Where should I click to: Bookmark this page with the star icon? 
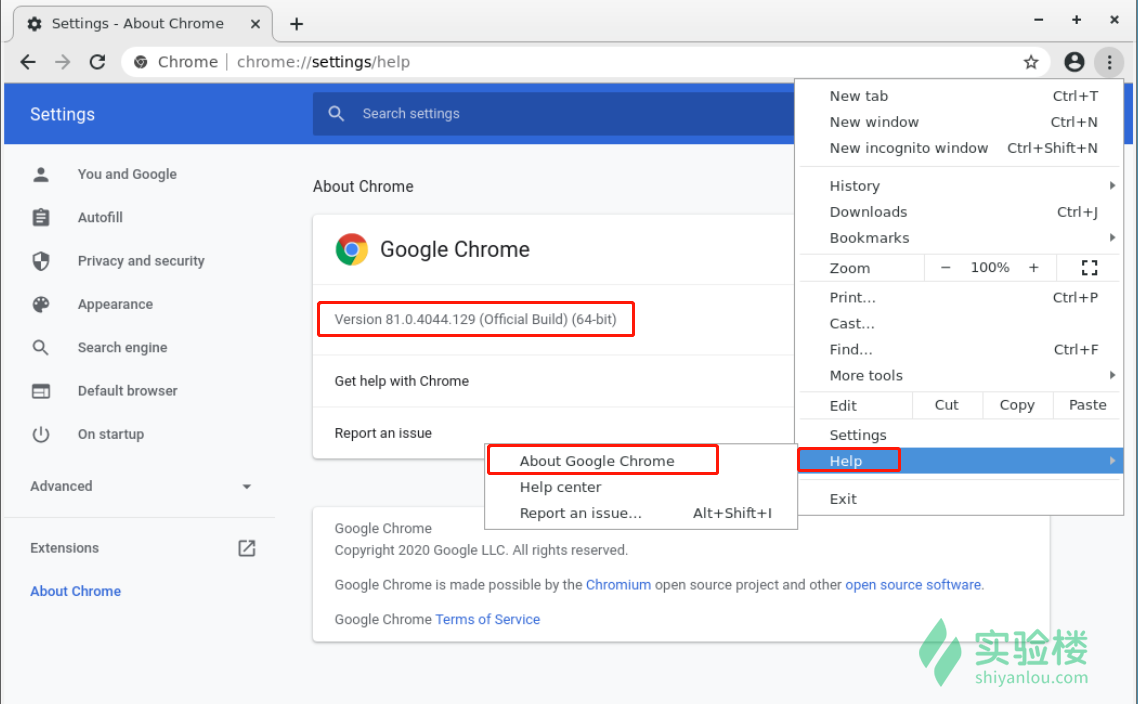click(x=1031, y=62)
